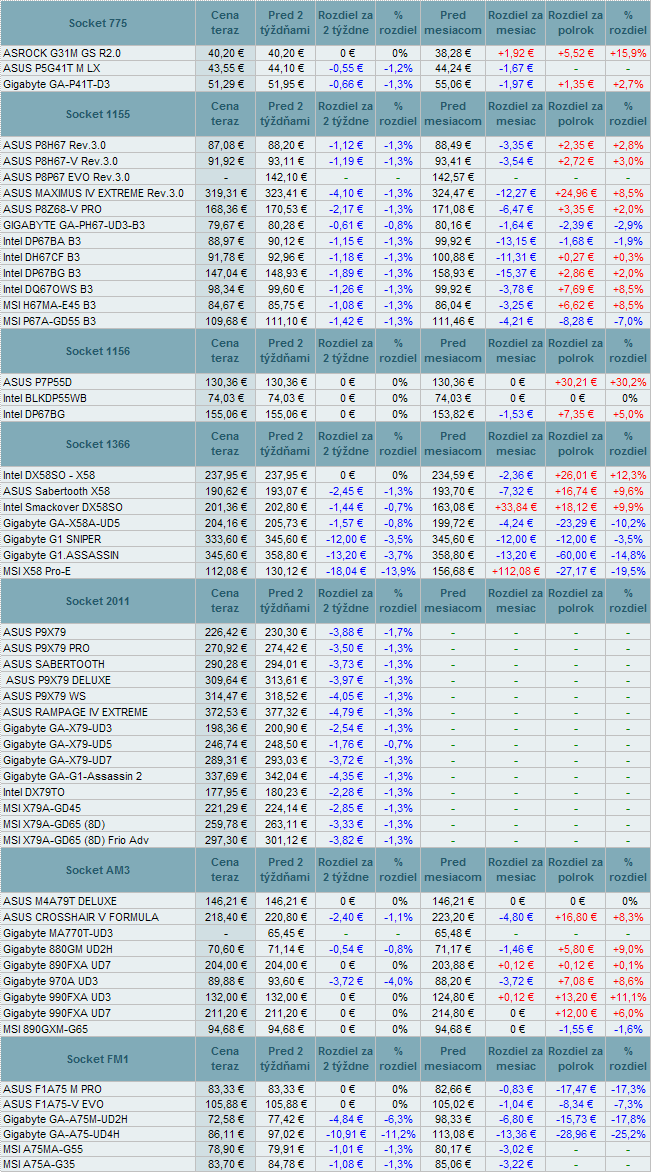Select Intel DP67BA B3 entry

pos(42,241)
